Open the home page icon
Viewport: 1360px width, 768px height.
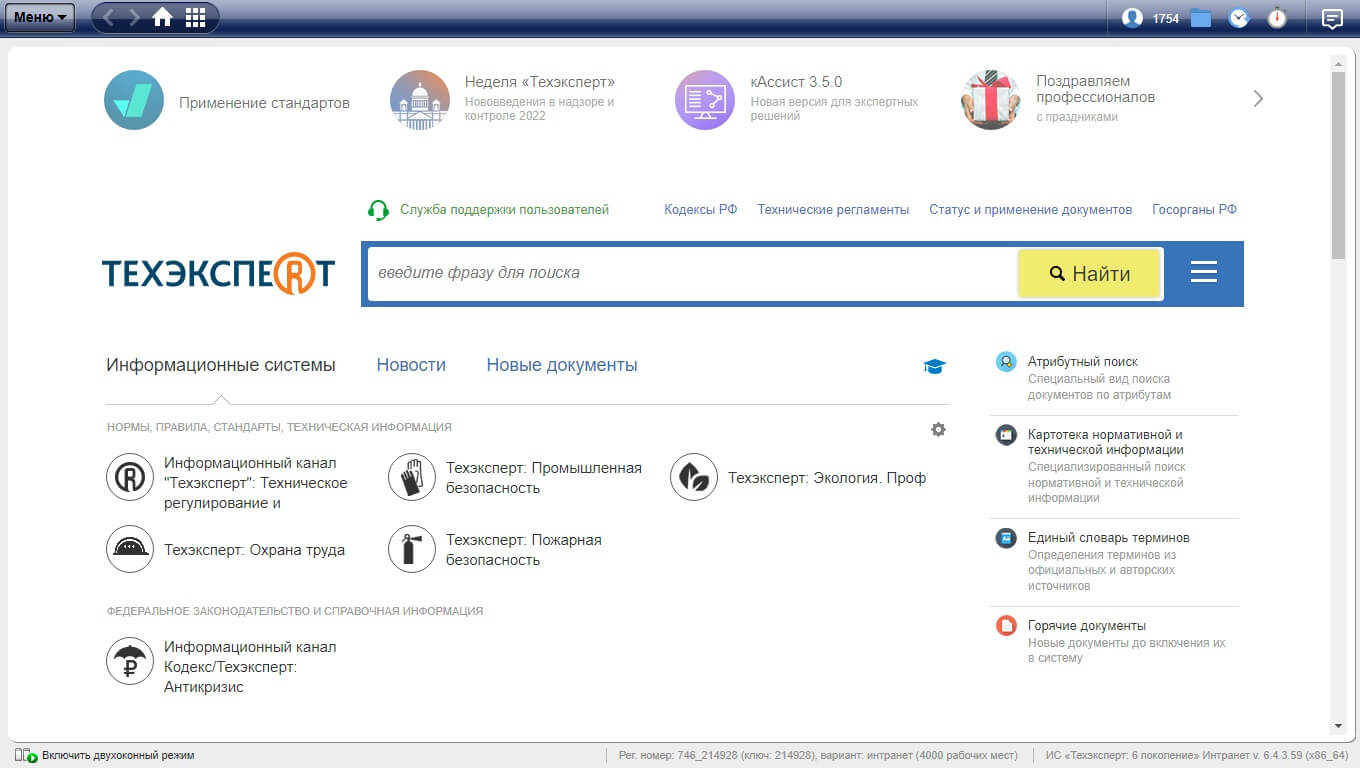pyautogui.click(x=162, y=18)
